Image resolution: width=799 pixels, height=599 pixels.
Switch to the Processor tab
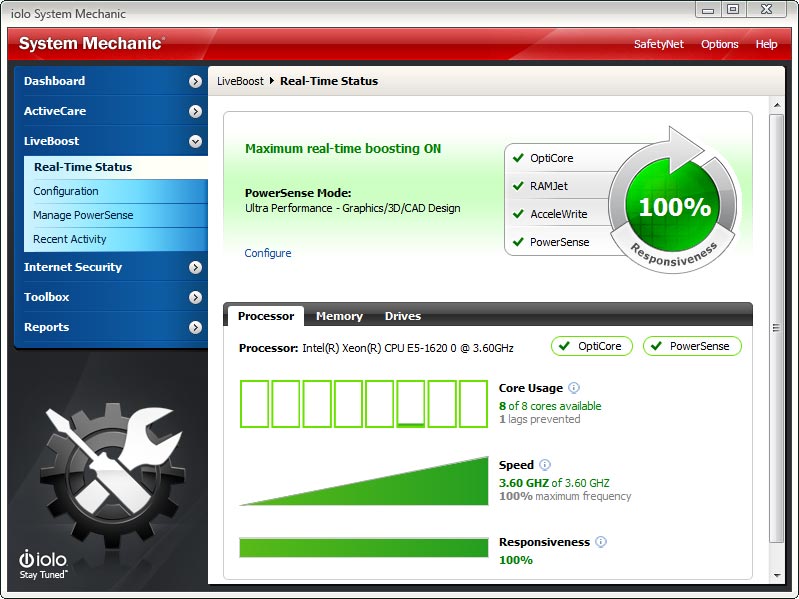(x=265, y=316)
